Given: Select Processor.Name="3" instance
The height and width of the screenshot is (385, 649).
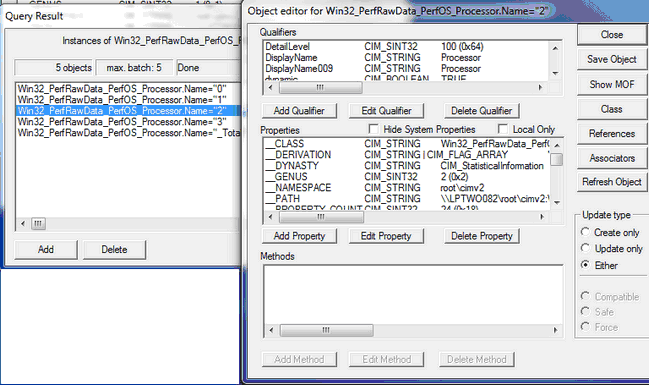Looking at the screenshot, I should (x=128, y=122).
